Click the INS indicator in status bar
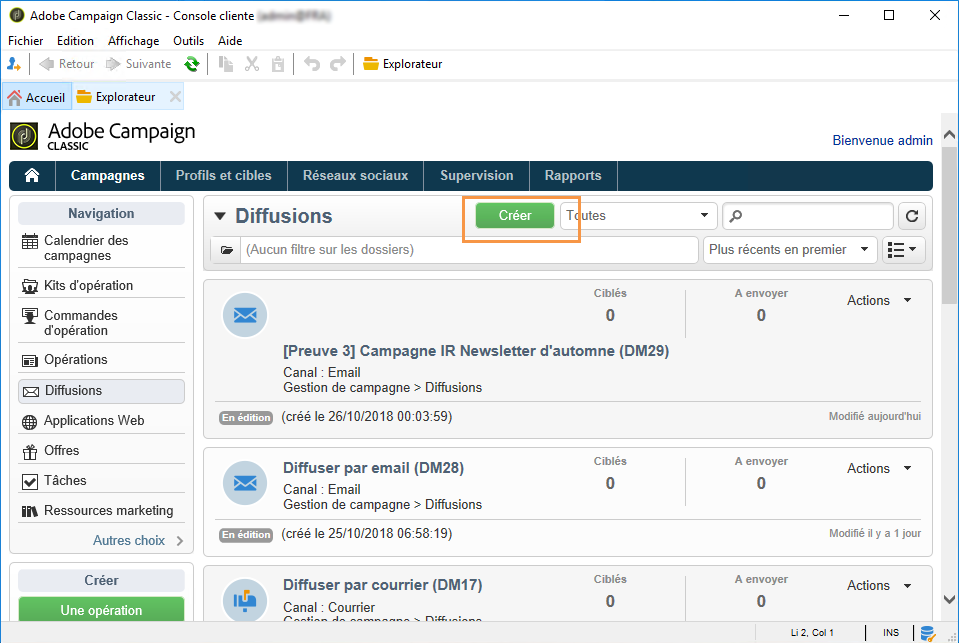The height and width of the screenshot is (643, 959). pos(890,633)
